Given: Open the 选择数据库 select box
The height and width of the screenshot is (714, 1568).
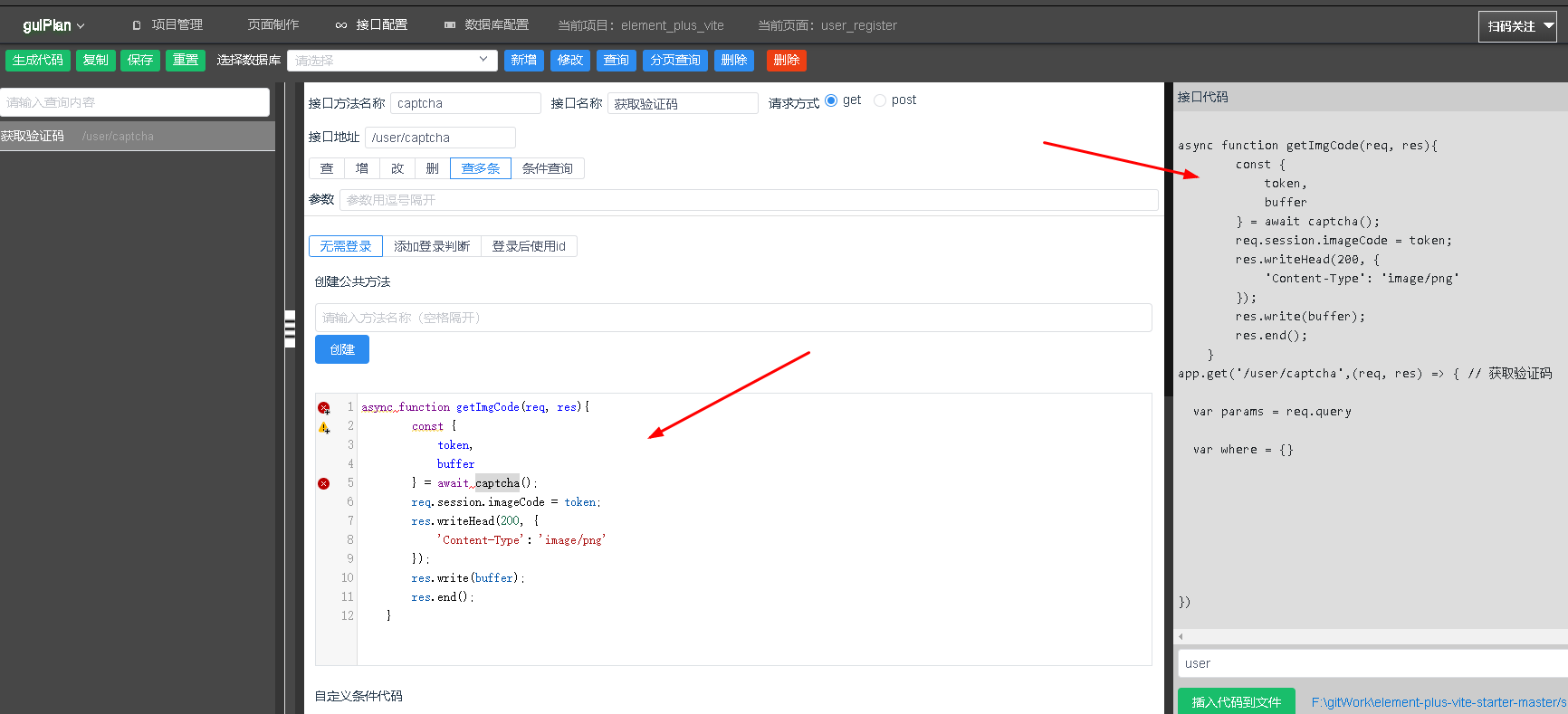Looking at the screenshot, I should [x=392, y=60].
